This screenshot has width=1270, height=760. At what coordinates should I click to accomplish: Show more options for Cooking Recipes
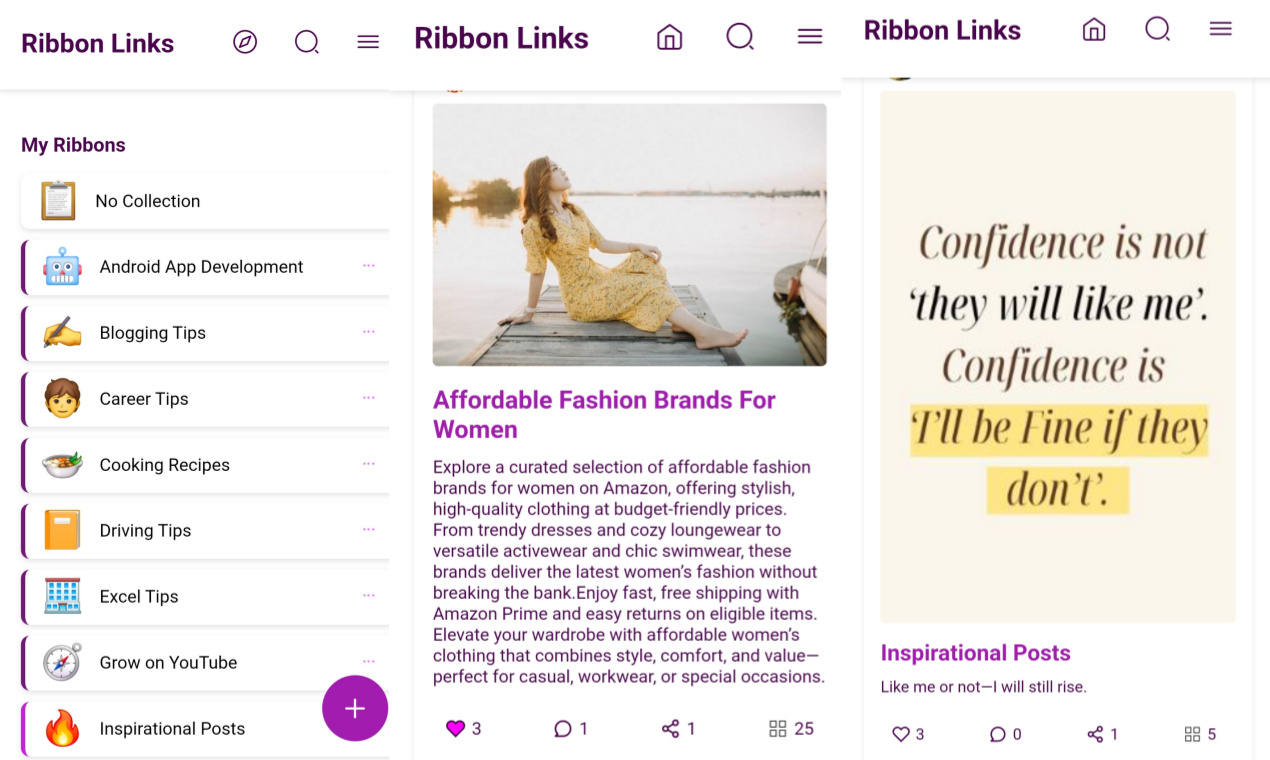pyautogui.click(x=369, y=464)
